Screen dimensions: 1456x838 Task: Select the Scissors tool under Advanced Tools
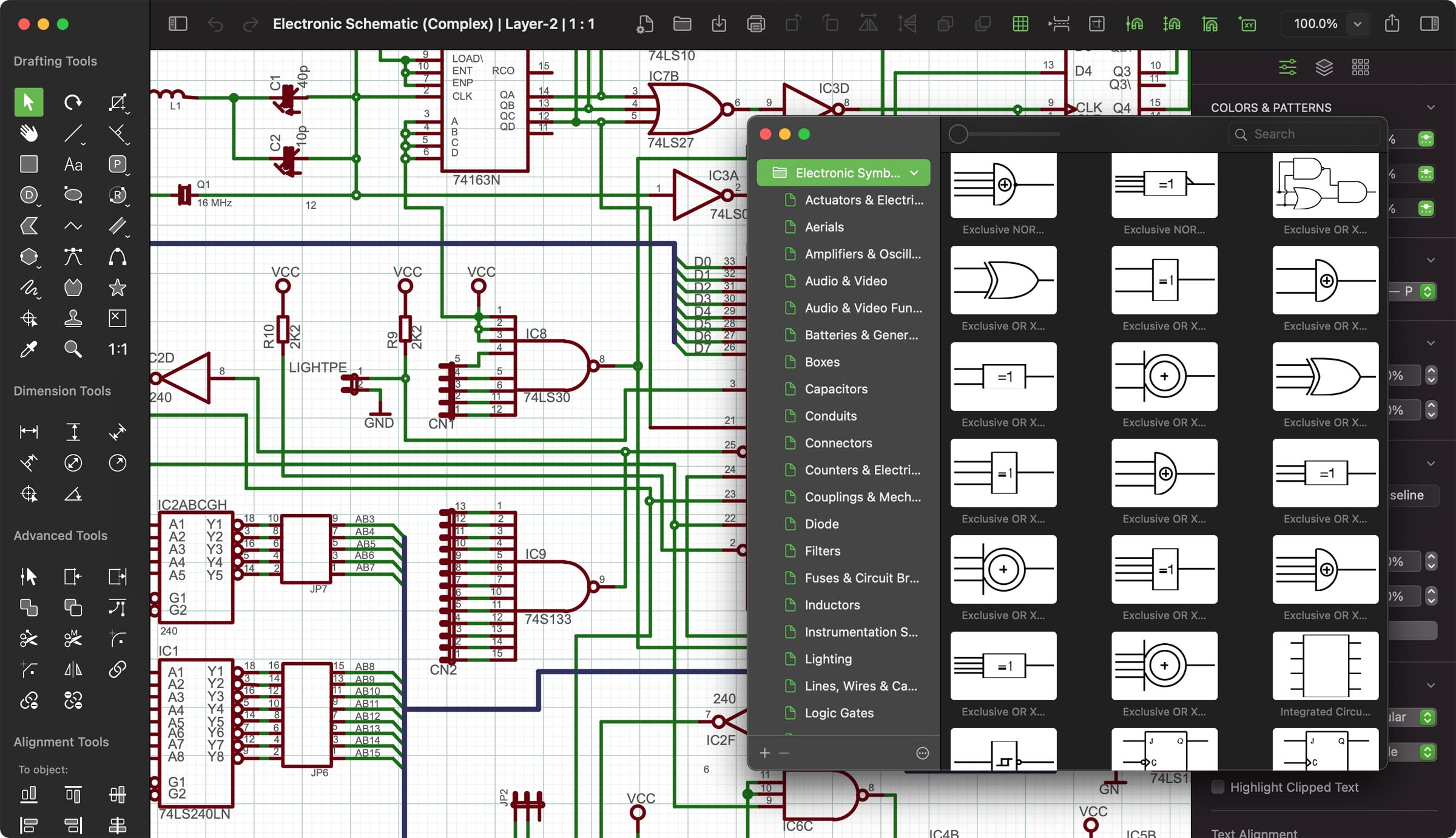click(28, 638)
